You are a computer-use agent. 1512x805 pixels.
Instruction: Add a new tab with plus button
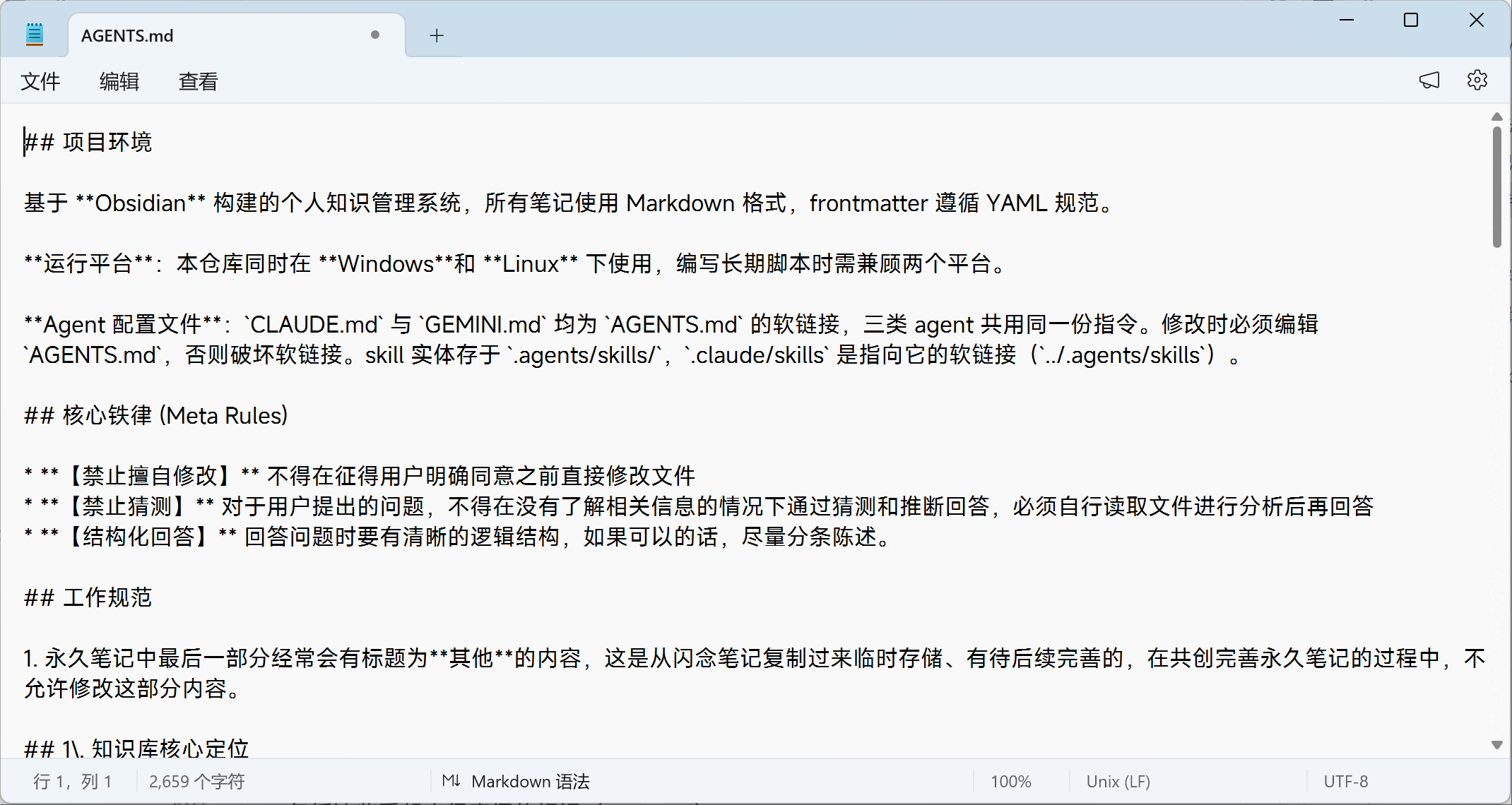tap(437, 35)
